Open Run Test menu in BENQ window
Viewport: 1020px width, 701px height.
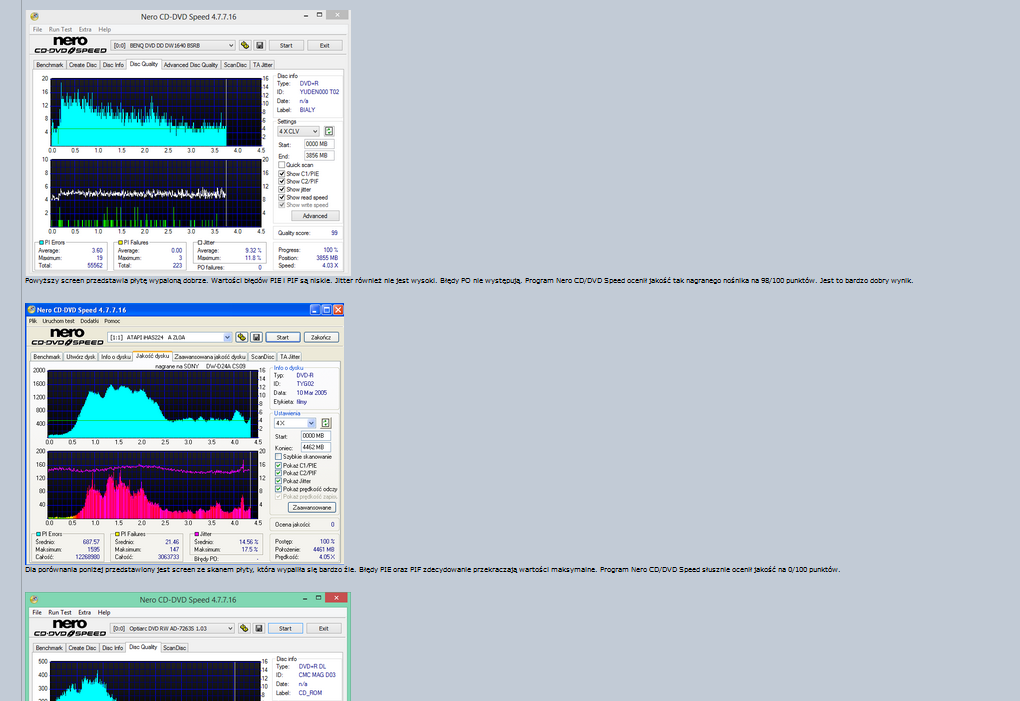60,29
